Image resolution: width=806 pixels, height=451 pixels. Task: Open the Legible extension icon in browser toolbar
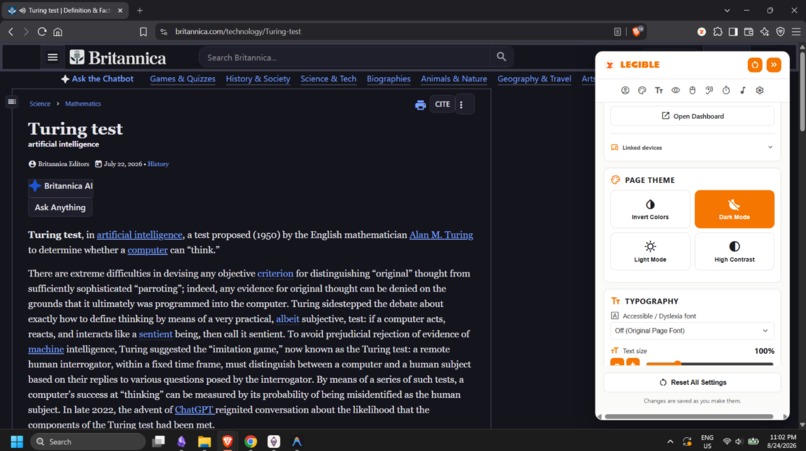[x=701, y=32]
